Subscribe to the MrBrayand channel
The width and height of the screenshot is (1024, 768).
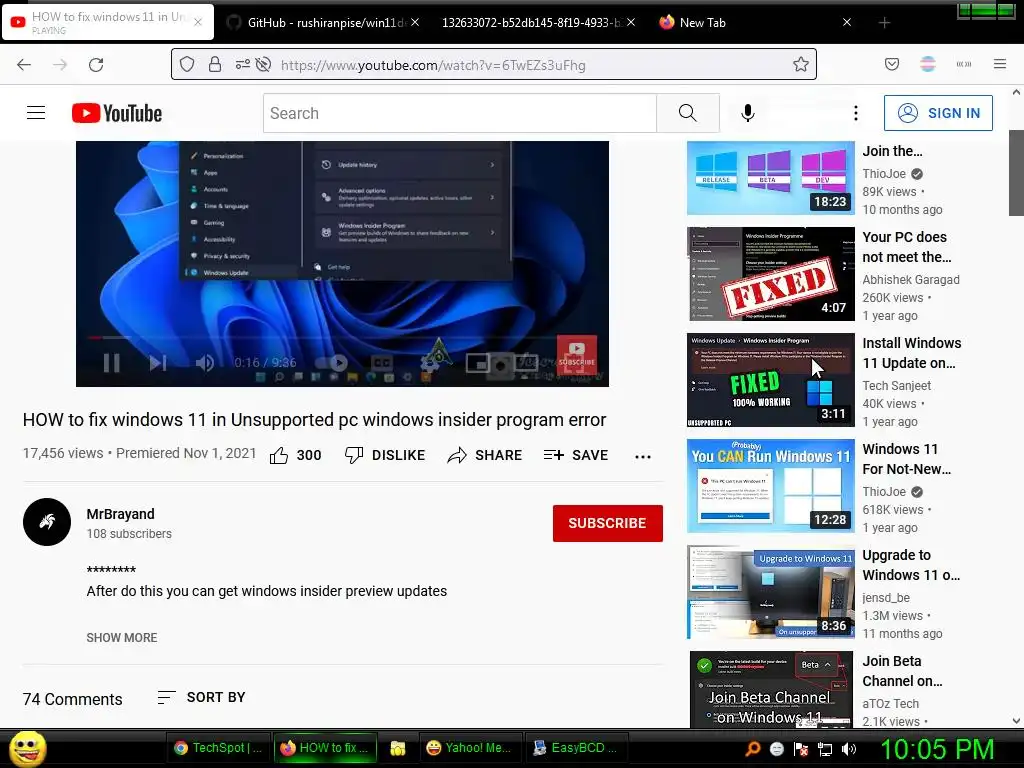(x=607, y=523)
